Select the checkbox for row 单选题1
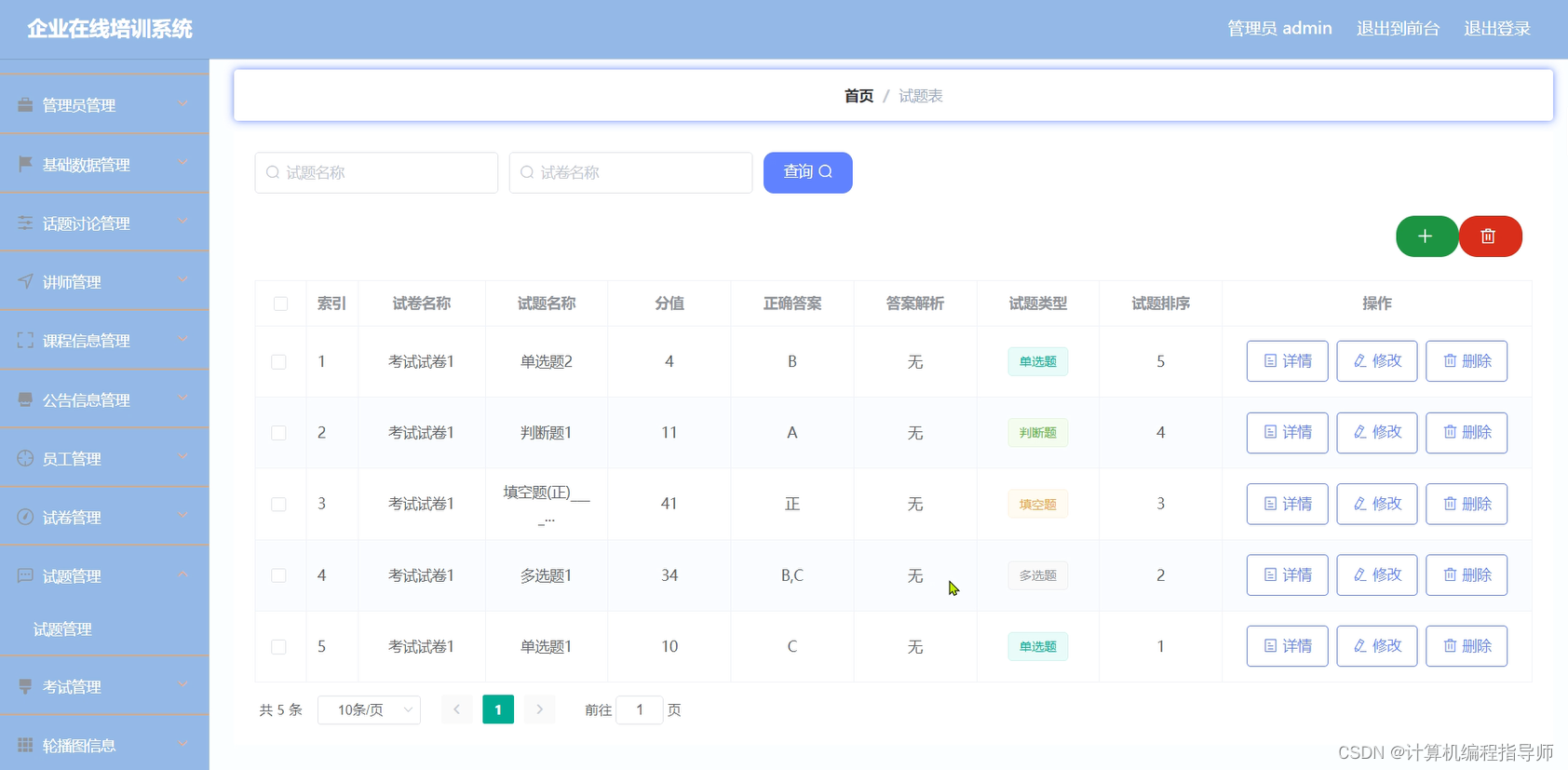Screen dimensions: 1568x770 pyautogui.click(x=278, y=646)
